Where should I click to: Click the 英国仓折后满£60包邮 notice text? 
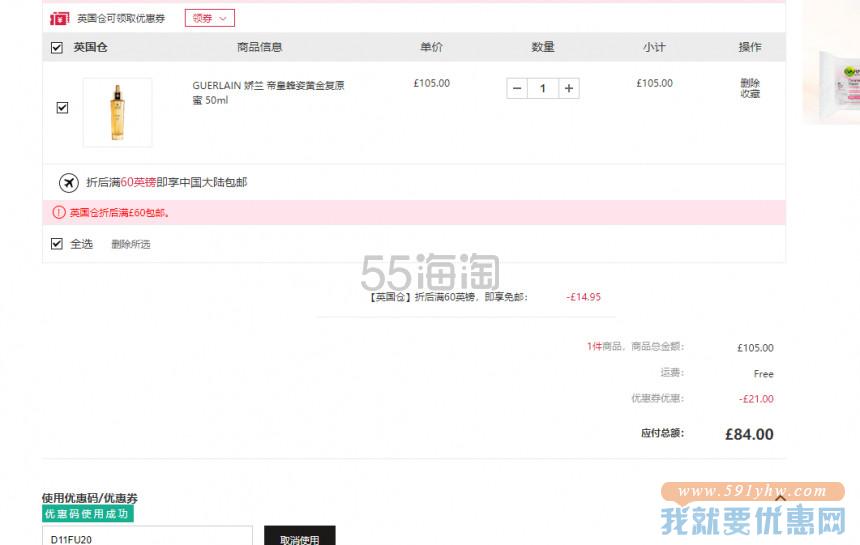(119, 213)
